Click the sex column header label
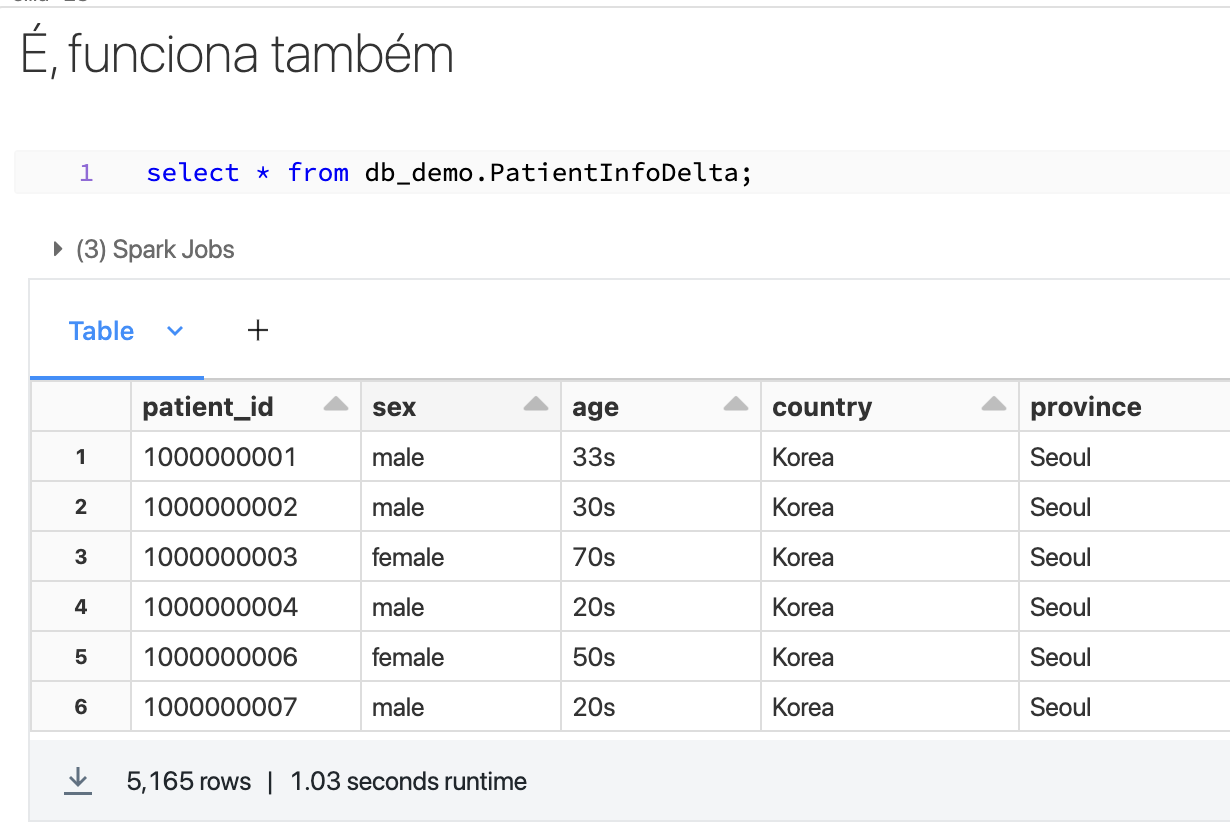 [x=394, y=408]
